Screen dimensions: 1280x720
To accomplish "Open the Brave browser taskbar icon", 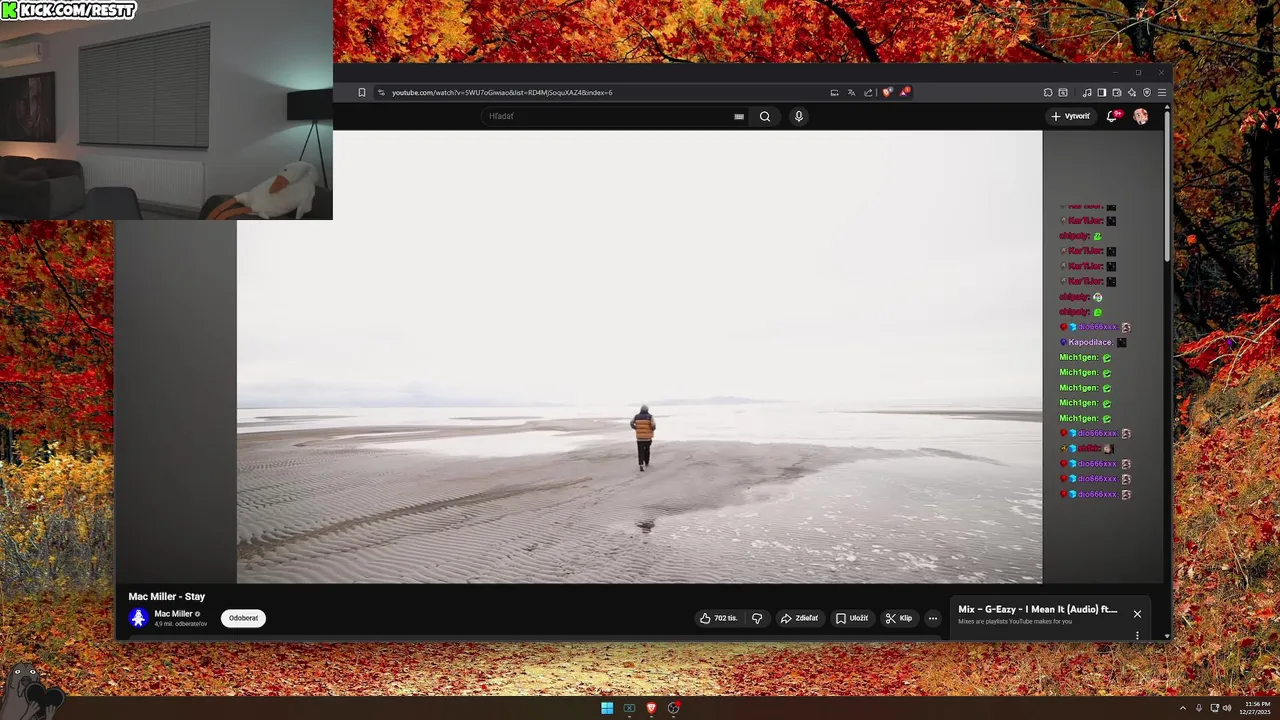I will click(x=652, y=708).
